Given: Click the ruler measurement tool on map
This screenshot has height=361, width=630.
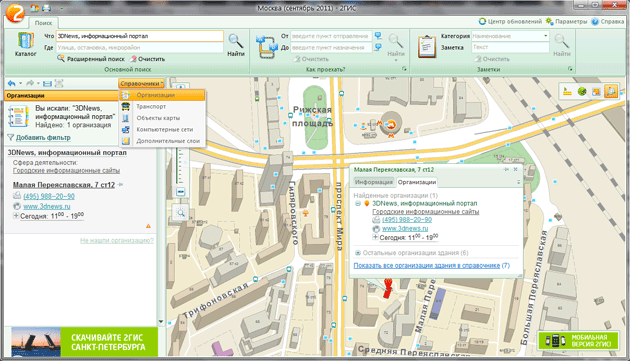Looking at the screenshot, I should (567, 92).
